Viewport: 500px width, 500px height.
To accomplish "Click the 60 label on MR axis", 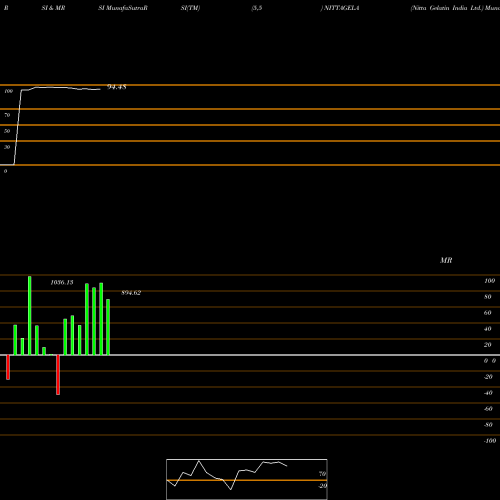I will coord(487,313).
